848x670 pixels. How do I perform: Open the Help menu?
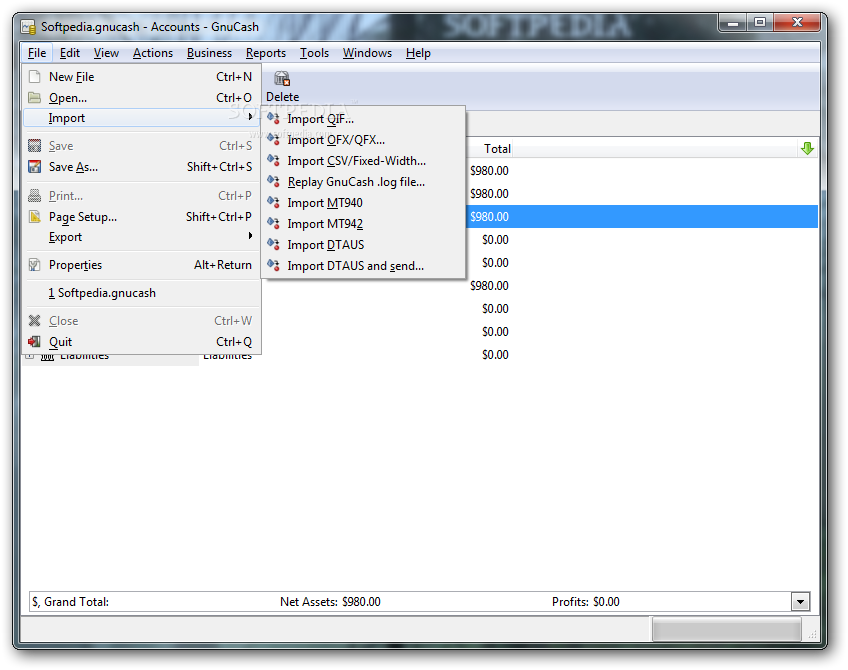(418, 53)
